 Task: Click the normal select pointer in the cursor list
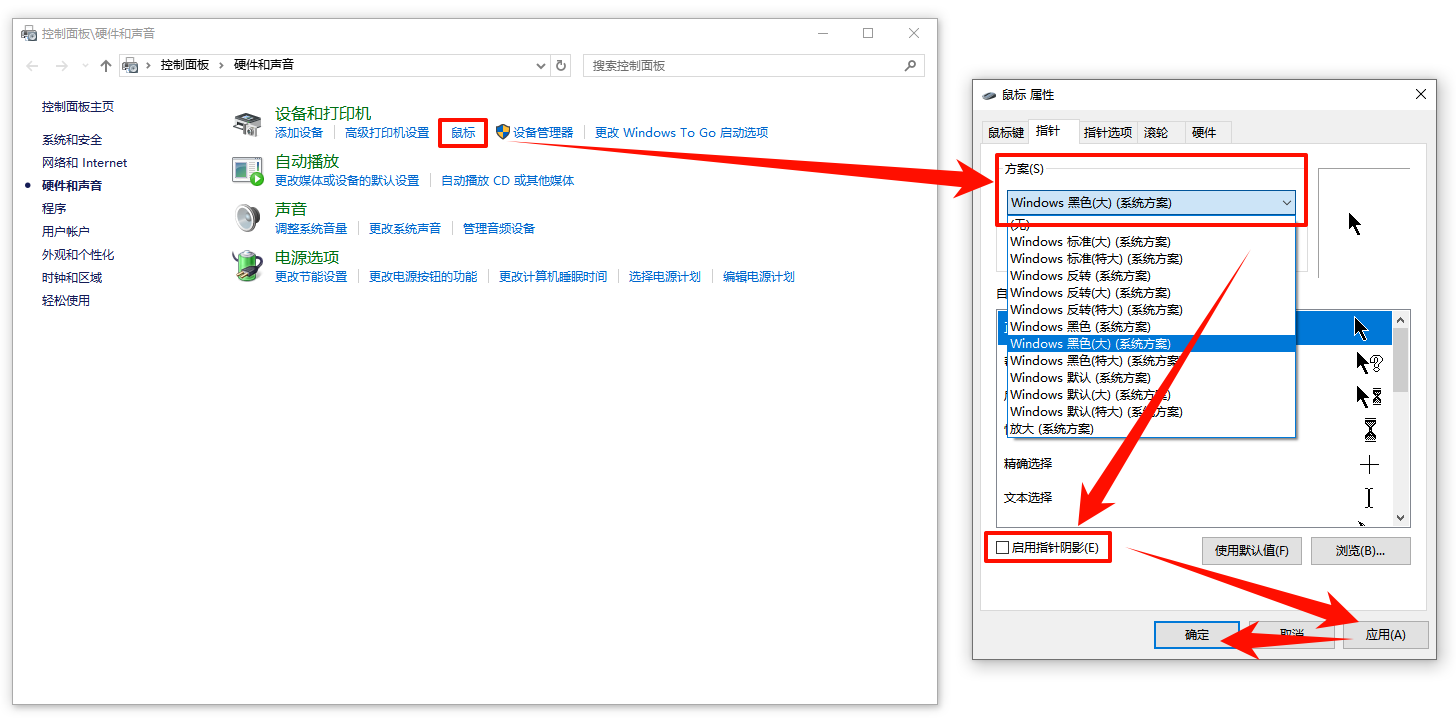click(1361, 328)
